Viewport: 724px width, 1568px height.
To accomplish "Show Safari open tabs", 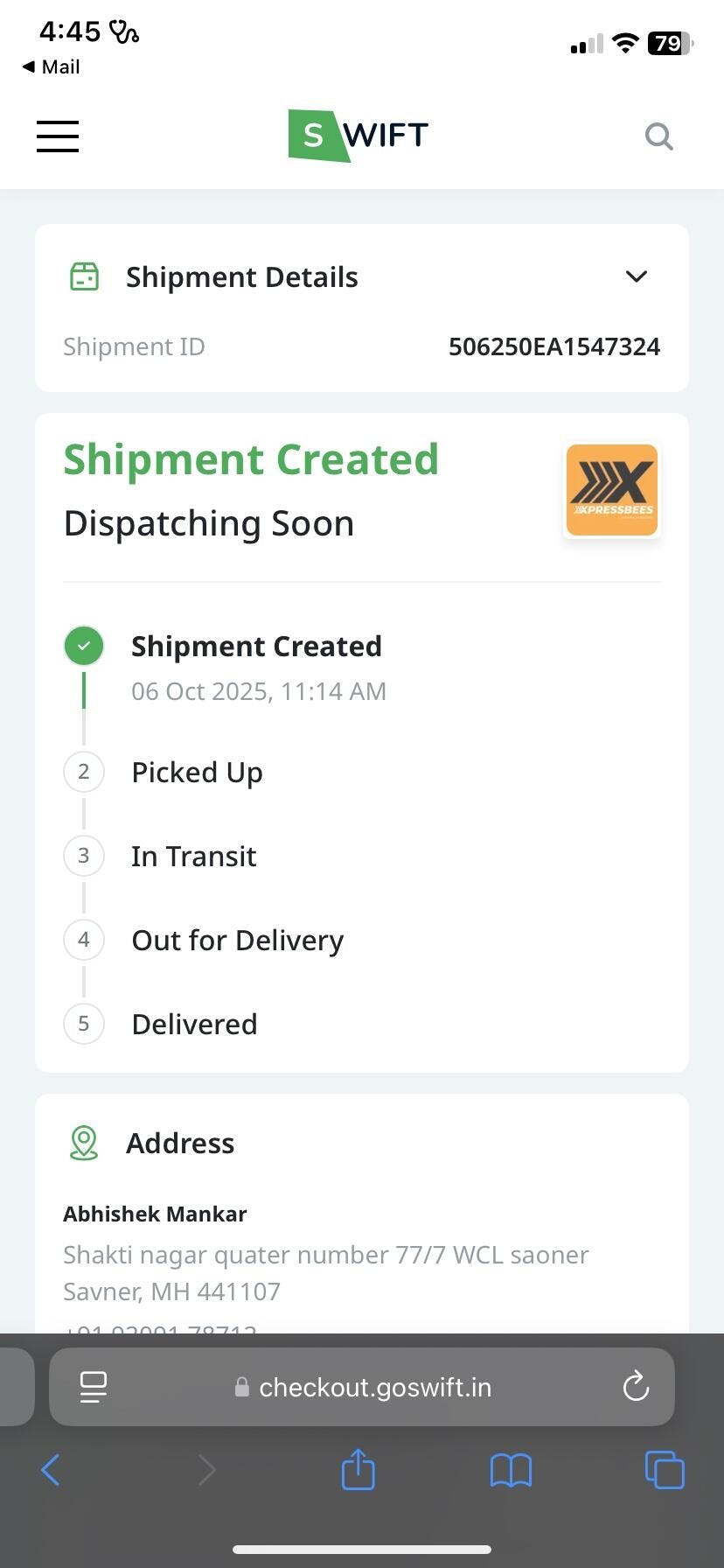I will (x=665, y=1470).
